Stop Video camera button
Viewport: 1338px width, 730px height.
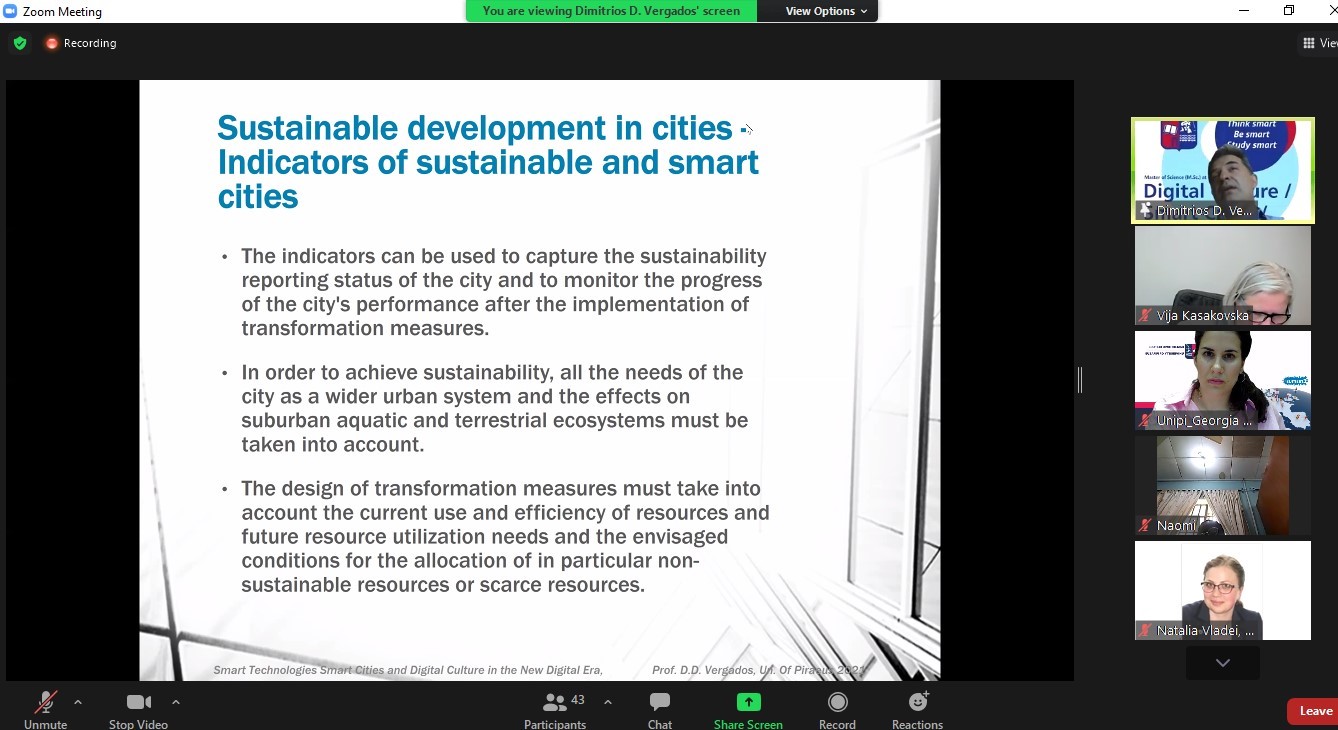[138, 709]
